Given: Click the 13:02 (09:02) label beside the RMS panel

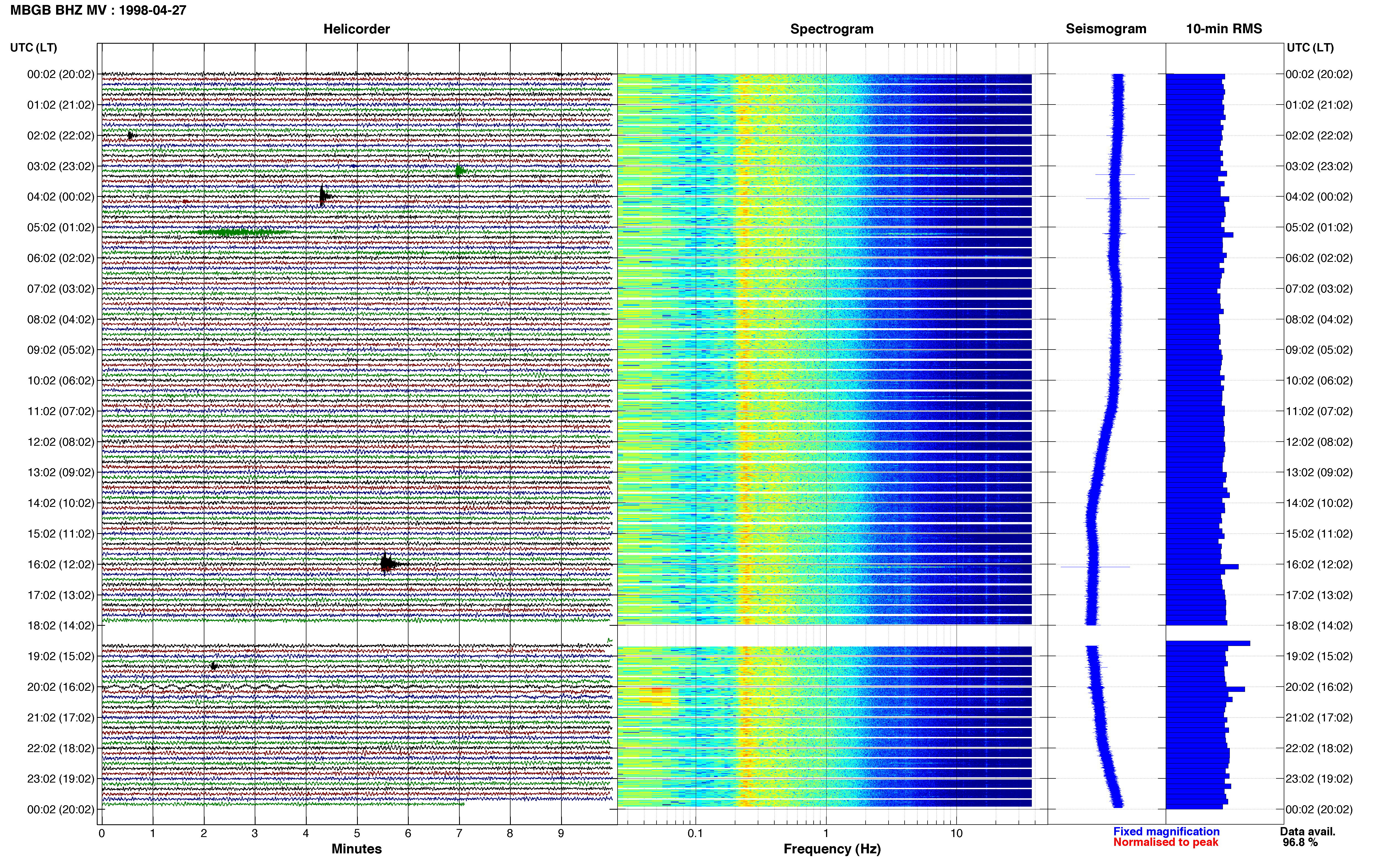Looking at the screenshot, I should click(x=1319, y=473).
